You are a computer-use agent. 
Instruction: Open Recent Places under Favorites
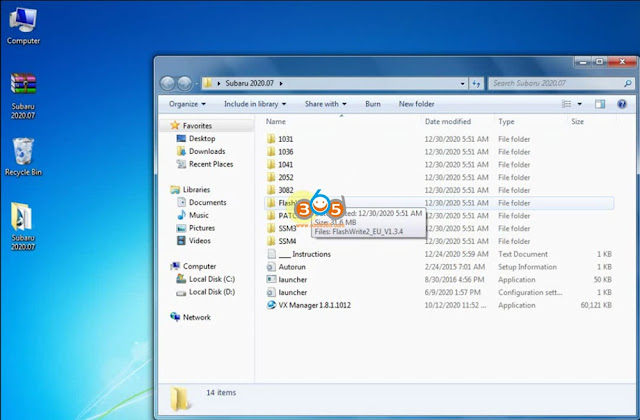coord(211,164)
